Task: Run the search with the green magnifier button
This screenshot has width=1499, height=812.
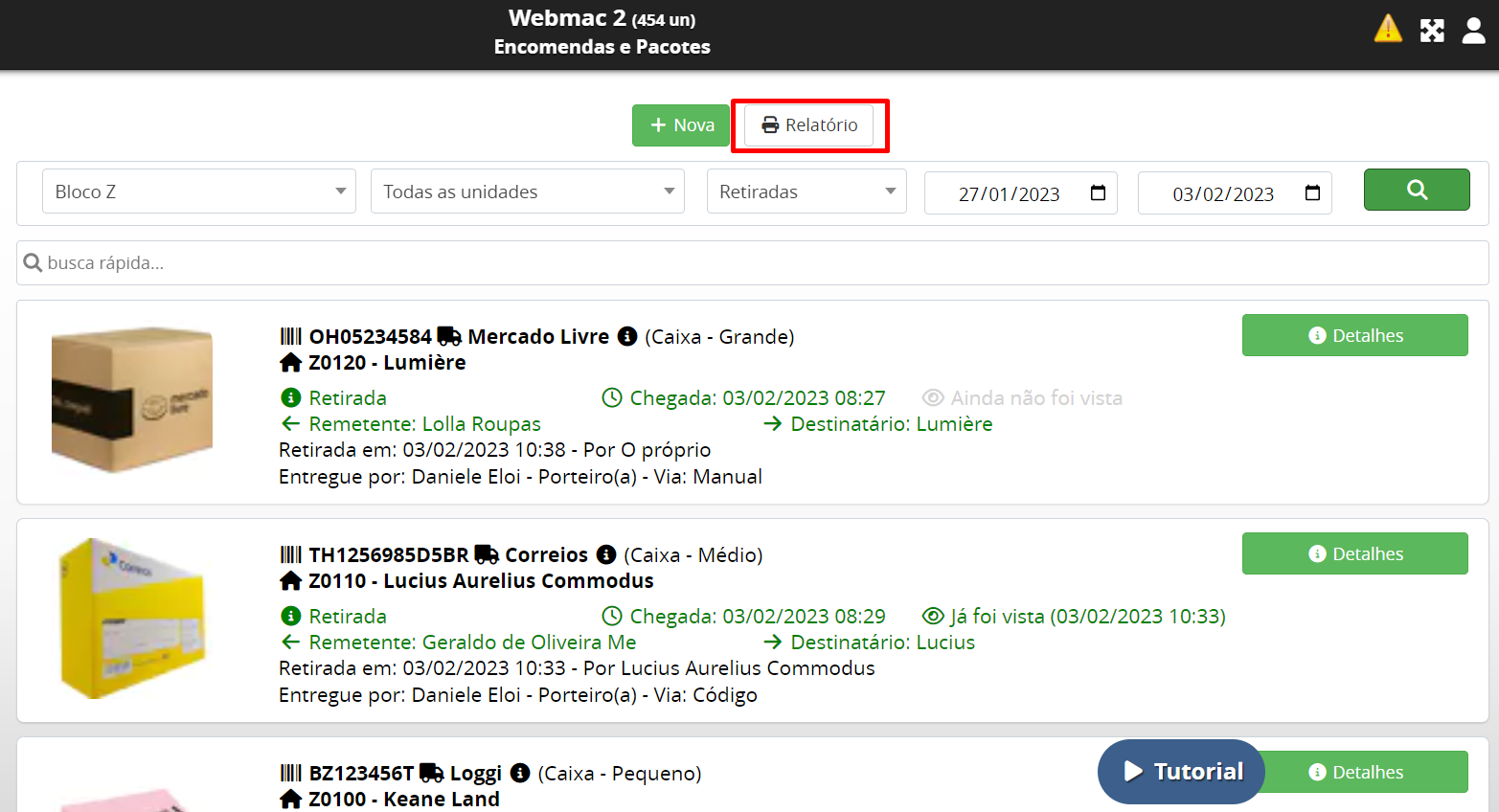Action: [1417, 190]
